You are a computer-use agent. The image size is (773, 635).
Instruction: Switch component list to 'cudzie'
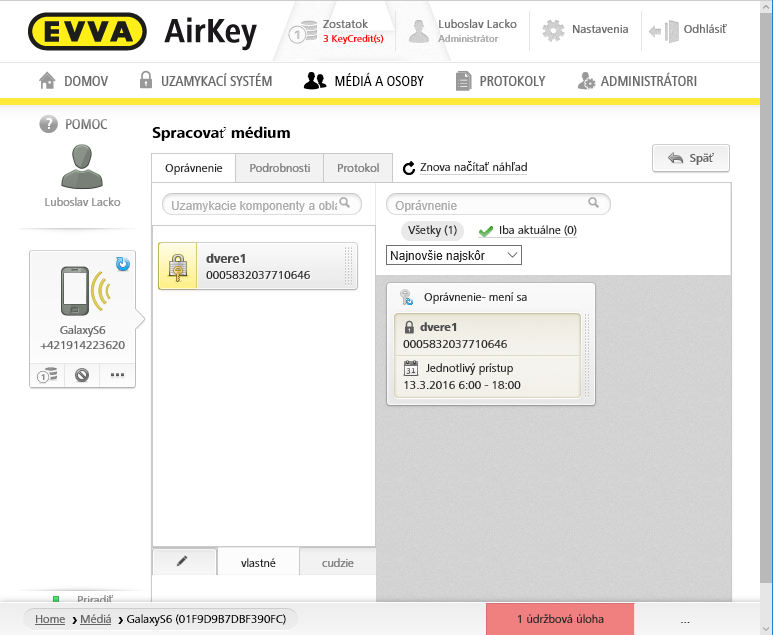[x=337, y=563]
